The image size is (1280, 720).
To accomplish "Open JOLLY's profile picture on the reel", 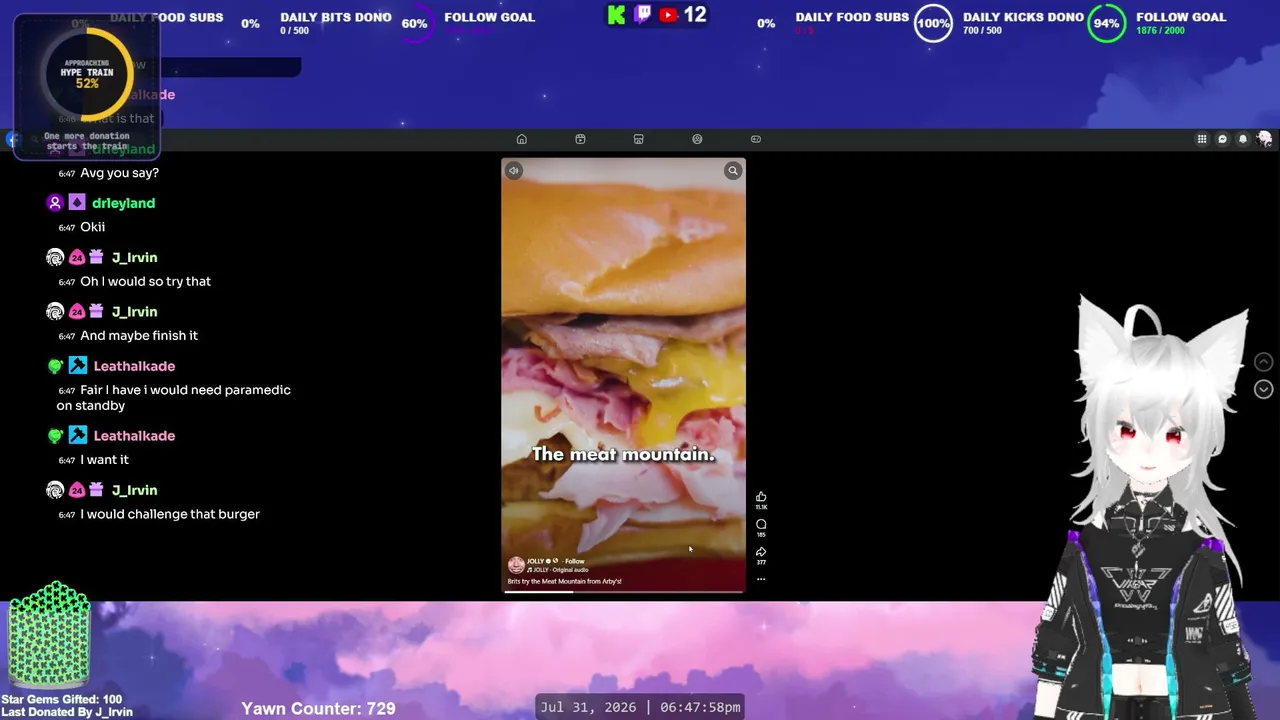I will (516, 565).
